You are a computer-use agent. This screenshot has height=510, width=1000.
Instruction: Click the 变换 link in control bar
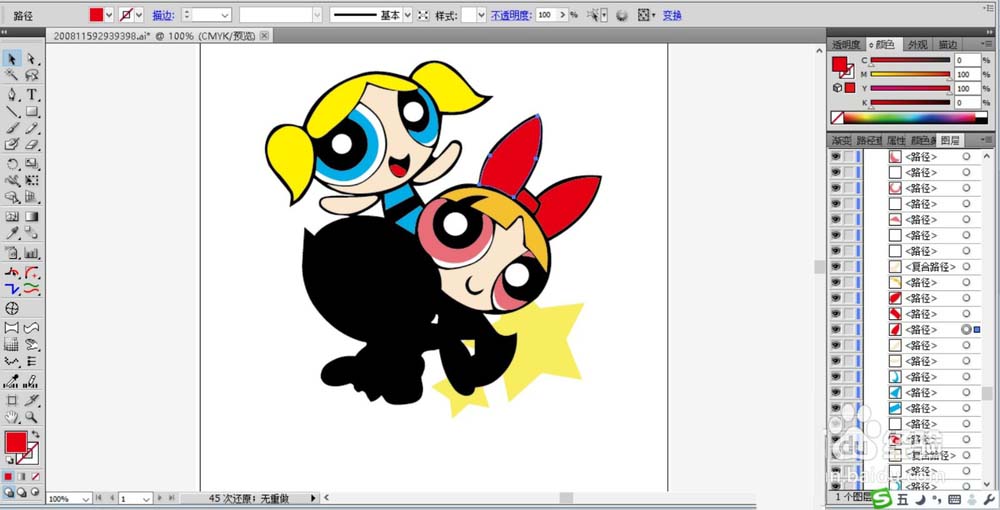click(x=672, y=15)
